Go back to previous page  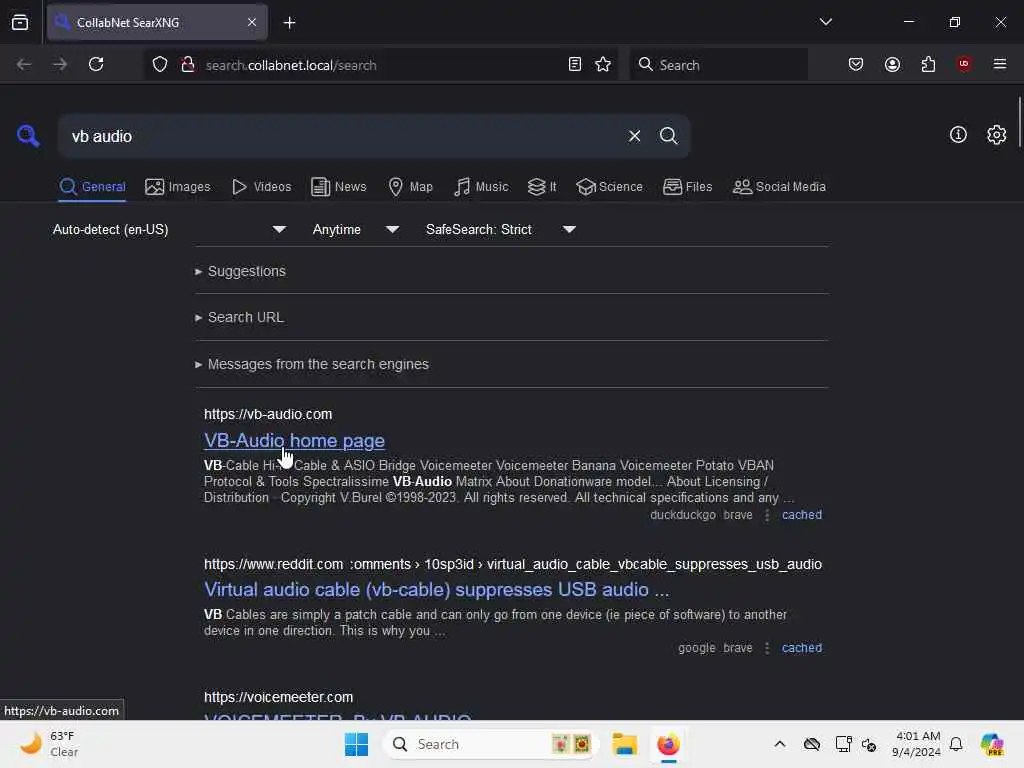[x=24, y=65]
